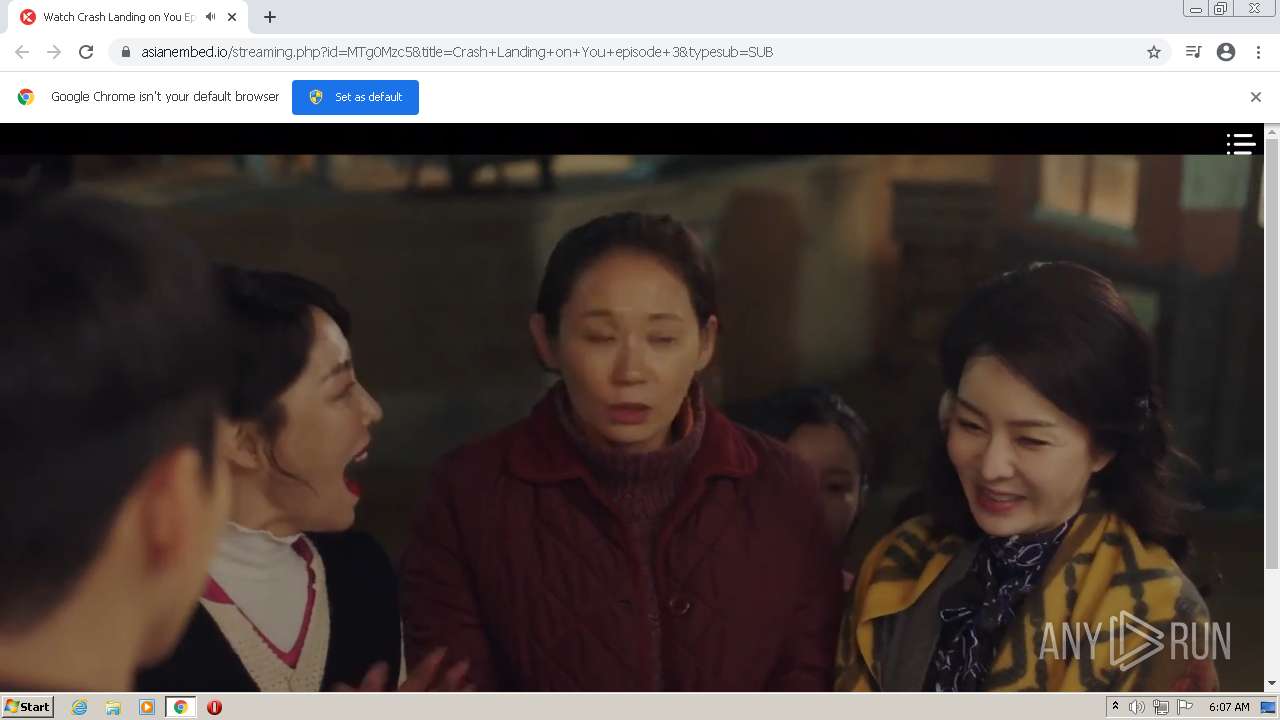1280x720 pixels.
Task: Open the red antivirus taskbar icon
Action: (214, 707)
